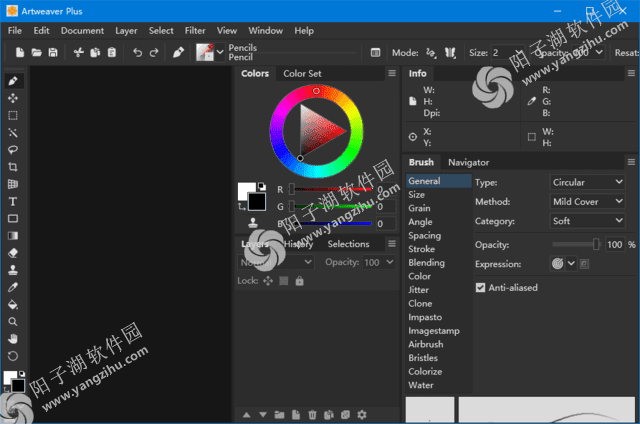640x424 pixels.
Task: Select the Lasso tool
Action: (x=13, y=150)
